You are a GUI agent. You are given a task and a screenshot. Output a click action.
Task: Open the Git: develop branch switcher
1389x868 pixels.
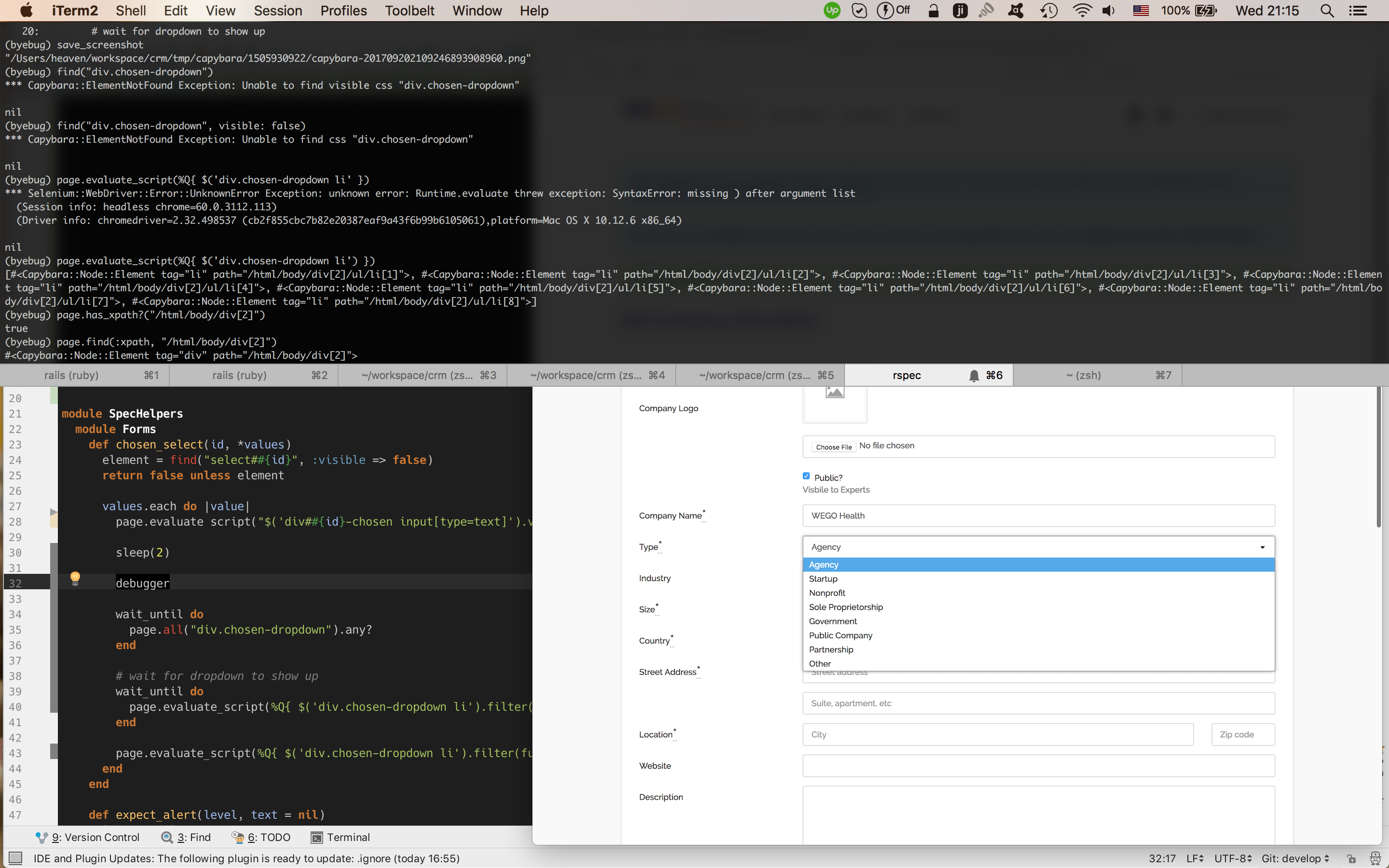coord(1293,858)
